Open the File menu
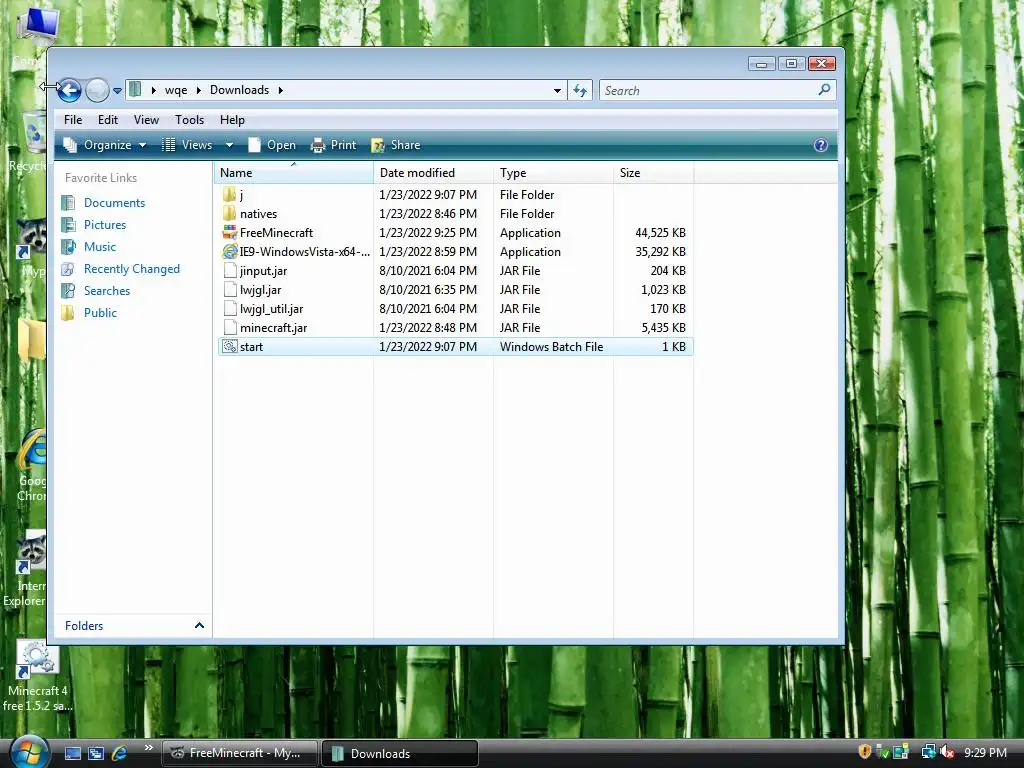Screen dimensions: 1024x768 (73, 120)
